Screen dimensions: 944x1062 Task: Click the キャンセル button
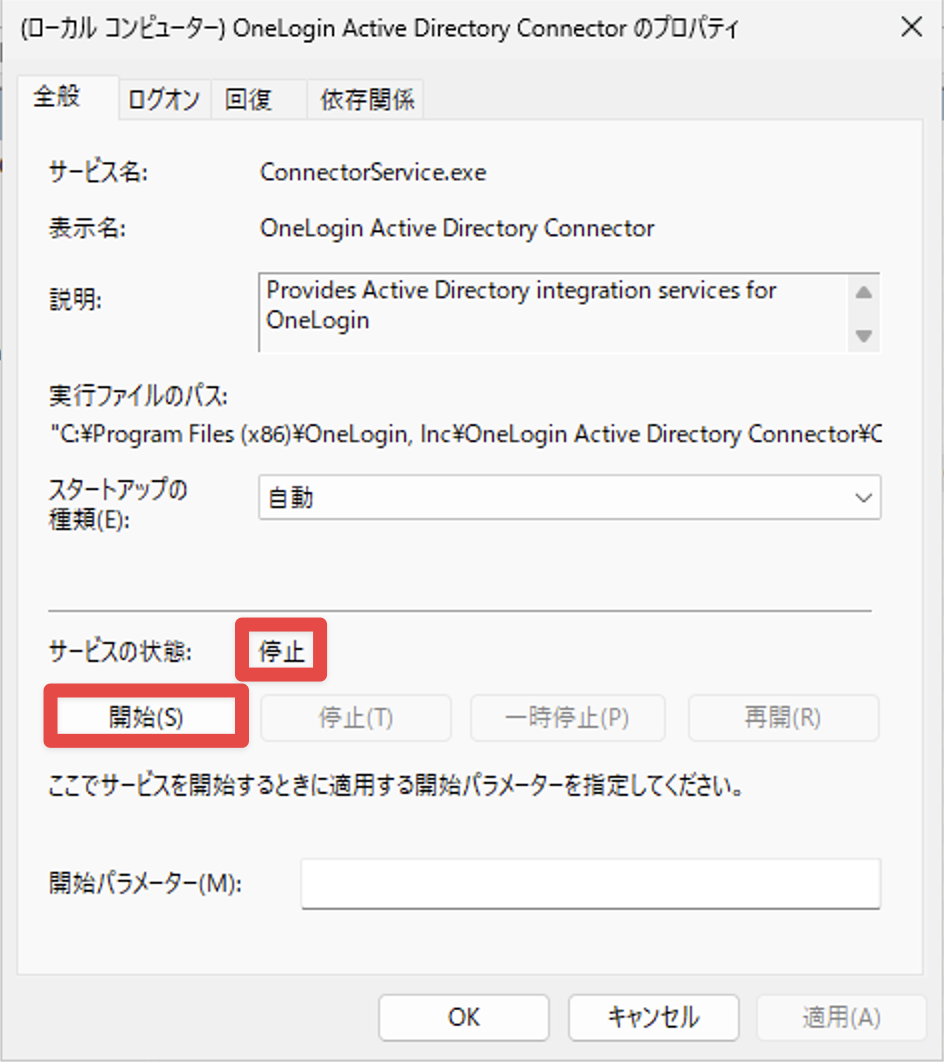pos(653,1017)
